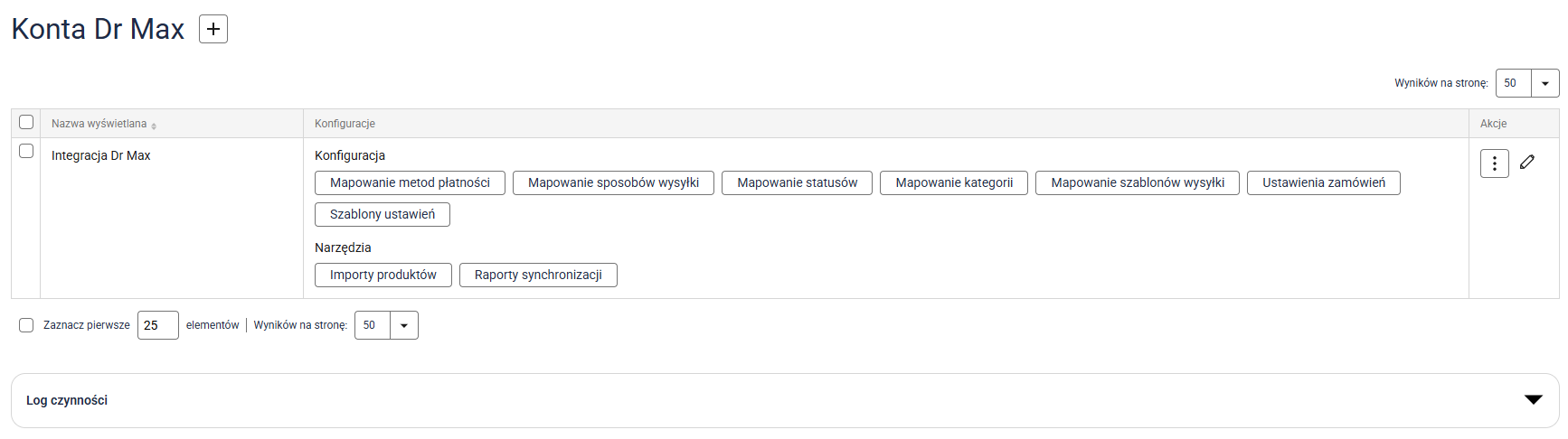Sort by Nazwa wyświetlana column arrows

point(154,126)
